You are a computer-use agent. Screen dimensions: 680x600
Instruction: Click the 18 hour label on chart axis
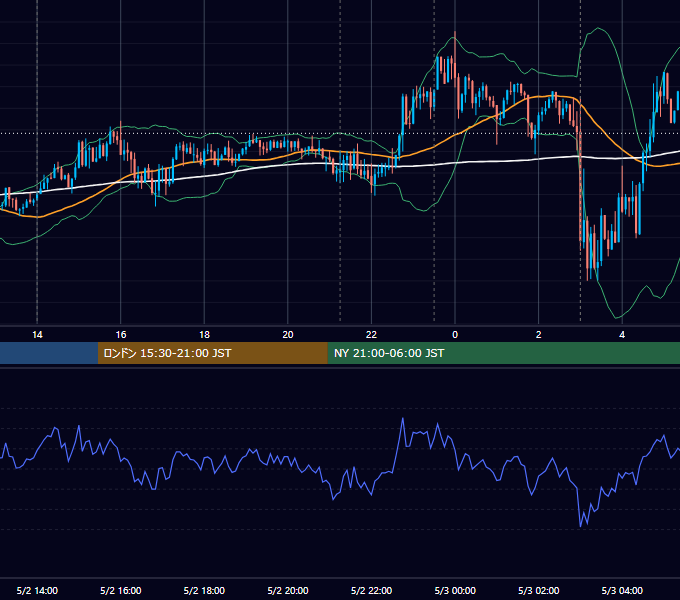tap(204, 335)
